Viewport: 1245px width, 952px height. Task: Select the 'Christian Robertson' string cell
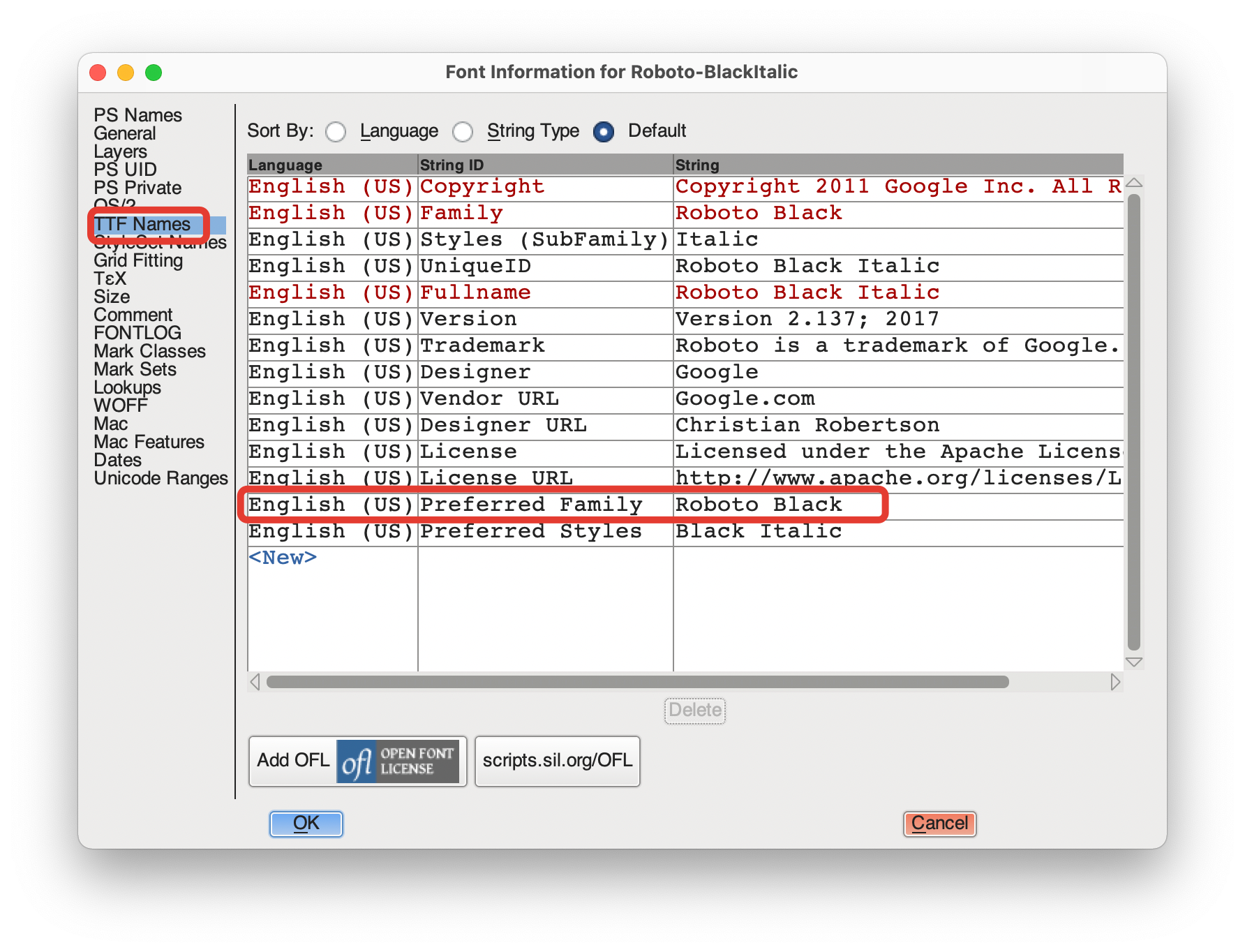point(899,426)
